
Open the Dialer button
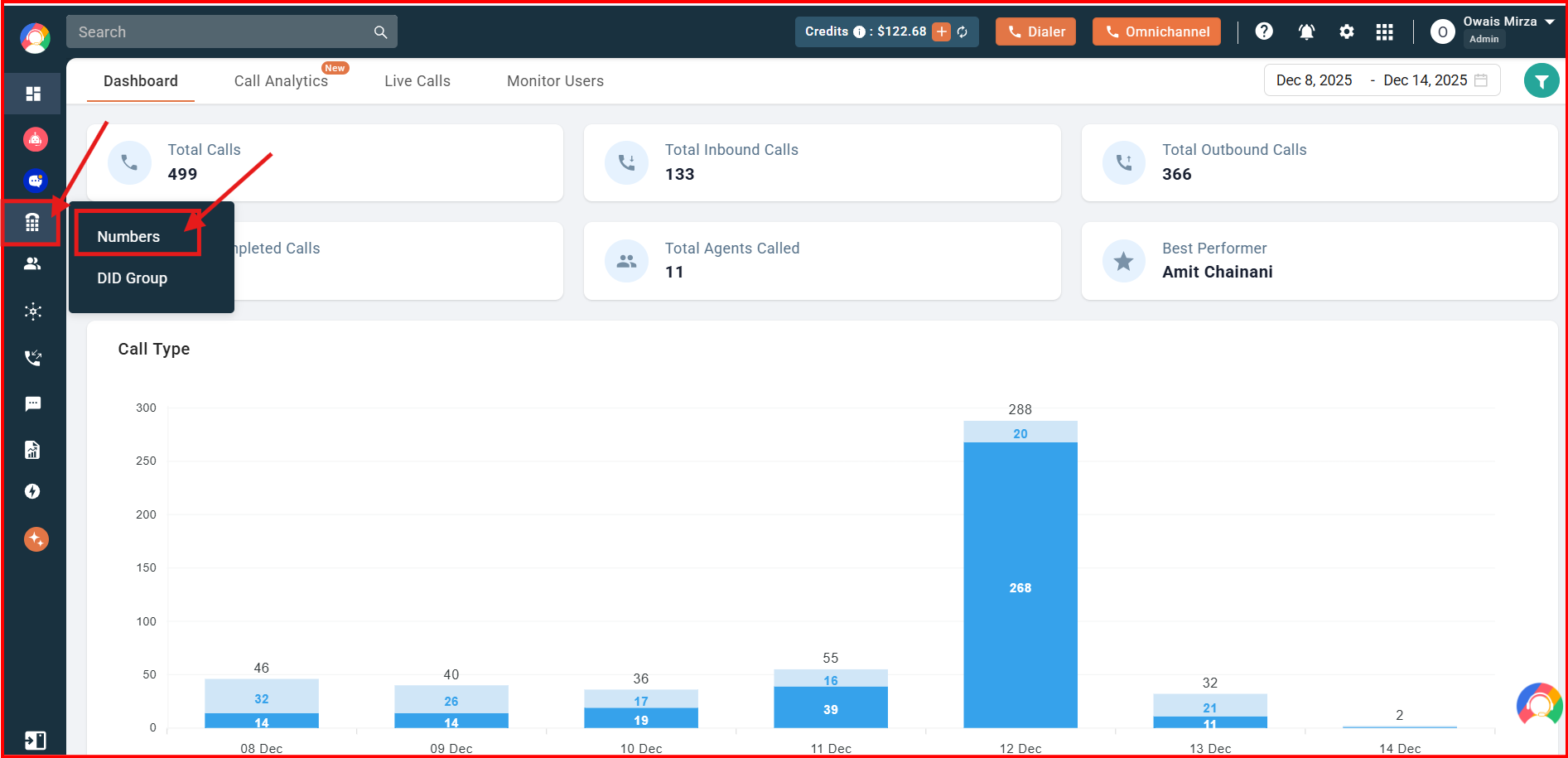(x=1035, y=31)
